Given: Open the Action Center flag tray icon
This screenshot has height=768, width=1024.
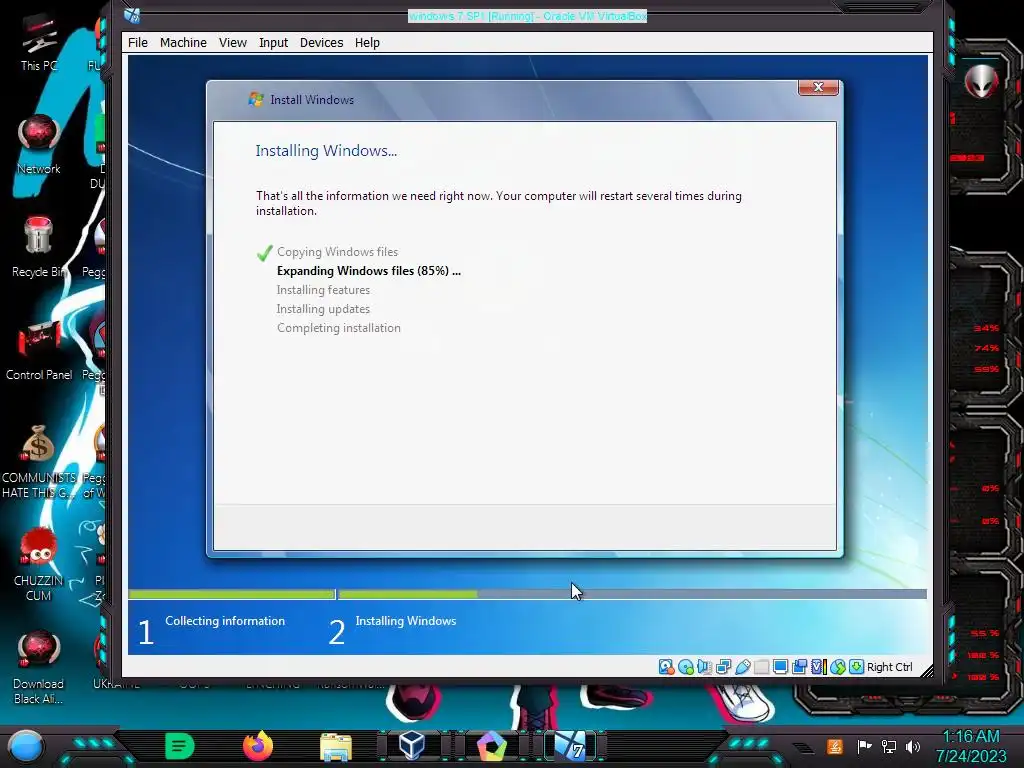Looking at the screenshot, I should [x=864, y=746].
